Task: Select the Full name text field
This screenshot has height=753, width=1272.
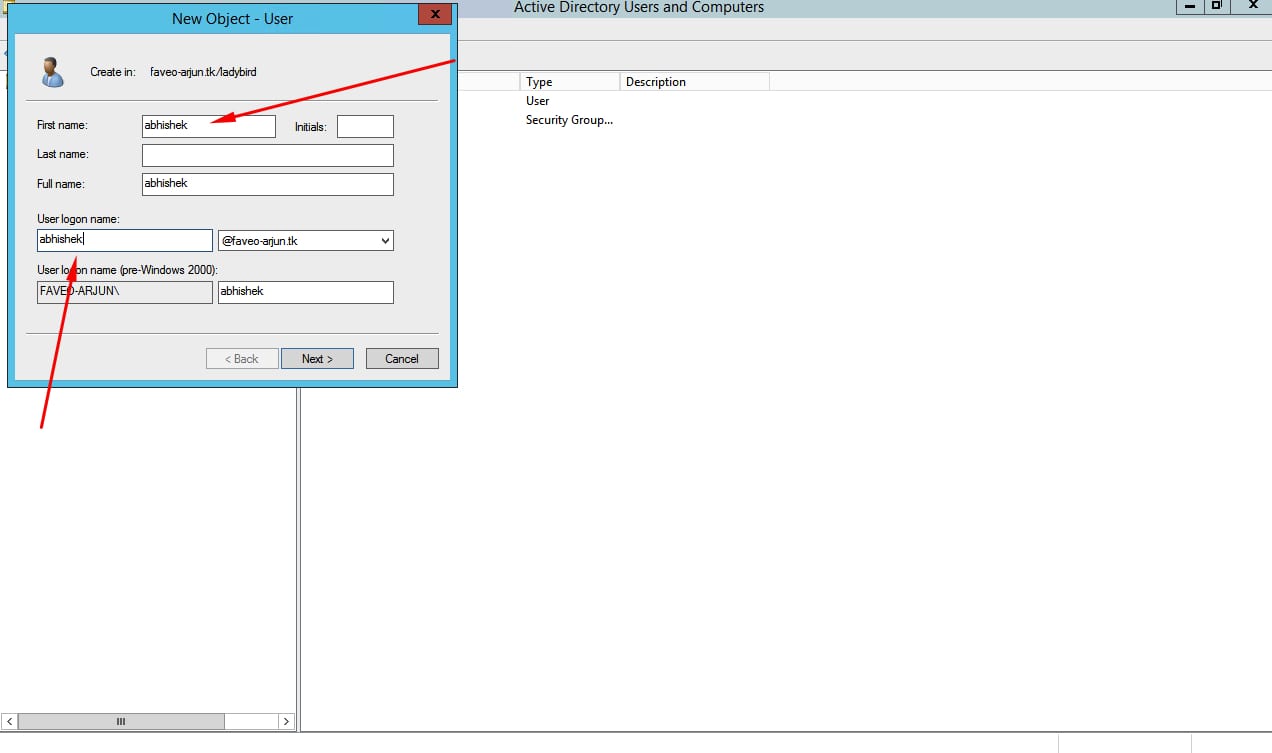Action: 267,184
